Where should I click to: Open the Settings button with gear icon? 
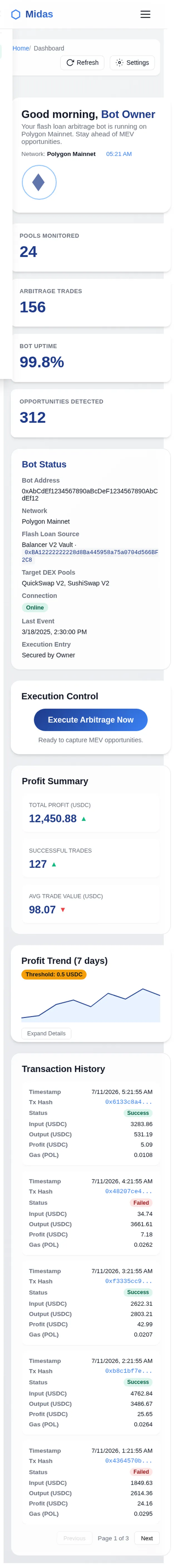pos(132,63)
